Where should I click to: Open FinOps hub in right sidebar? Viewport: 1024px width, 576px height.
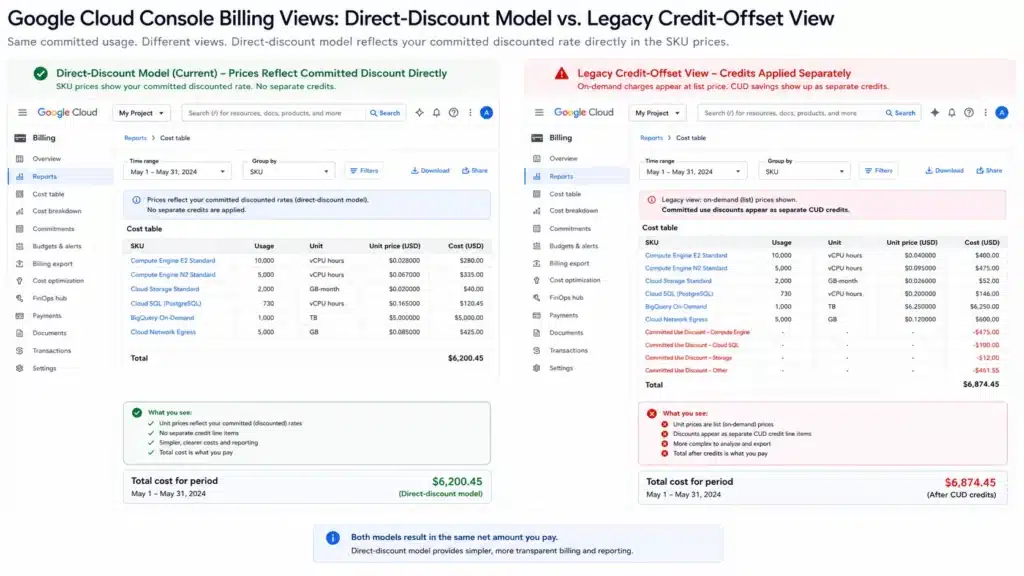(566, 298)
